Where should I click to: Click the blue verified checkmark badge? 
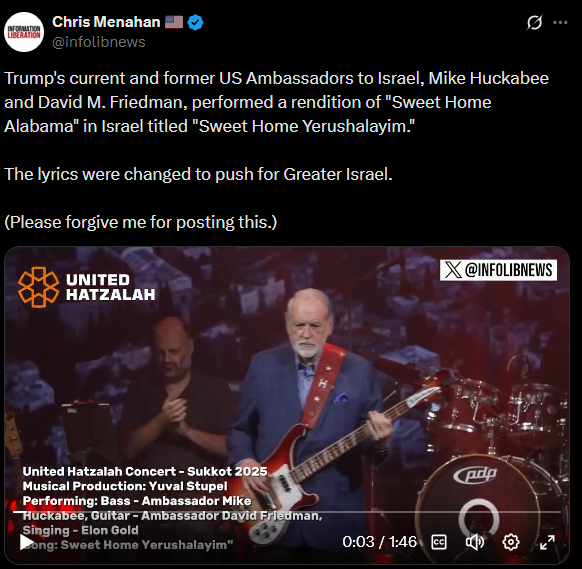[195, 22]
